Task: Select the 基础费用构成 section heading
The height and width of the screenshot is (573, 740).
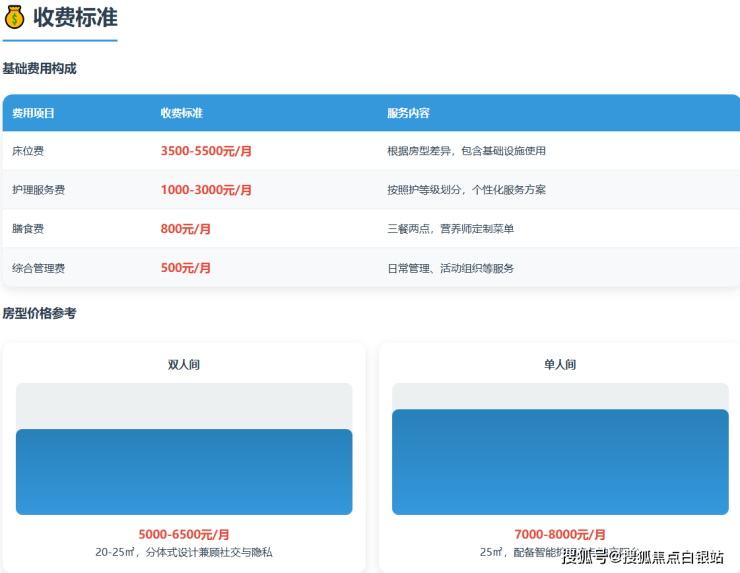Action: point(39,69)
